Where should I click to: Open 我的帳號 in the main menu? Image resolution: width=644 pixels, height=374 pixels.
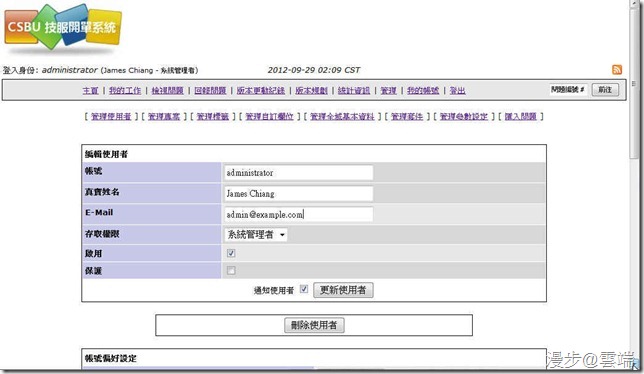423,90
